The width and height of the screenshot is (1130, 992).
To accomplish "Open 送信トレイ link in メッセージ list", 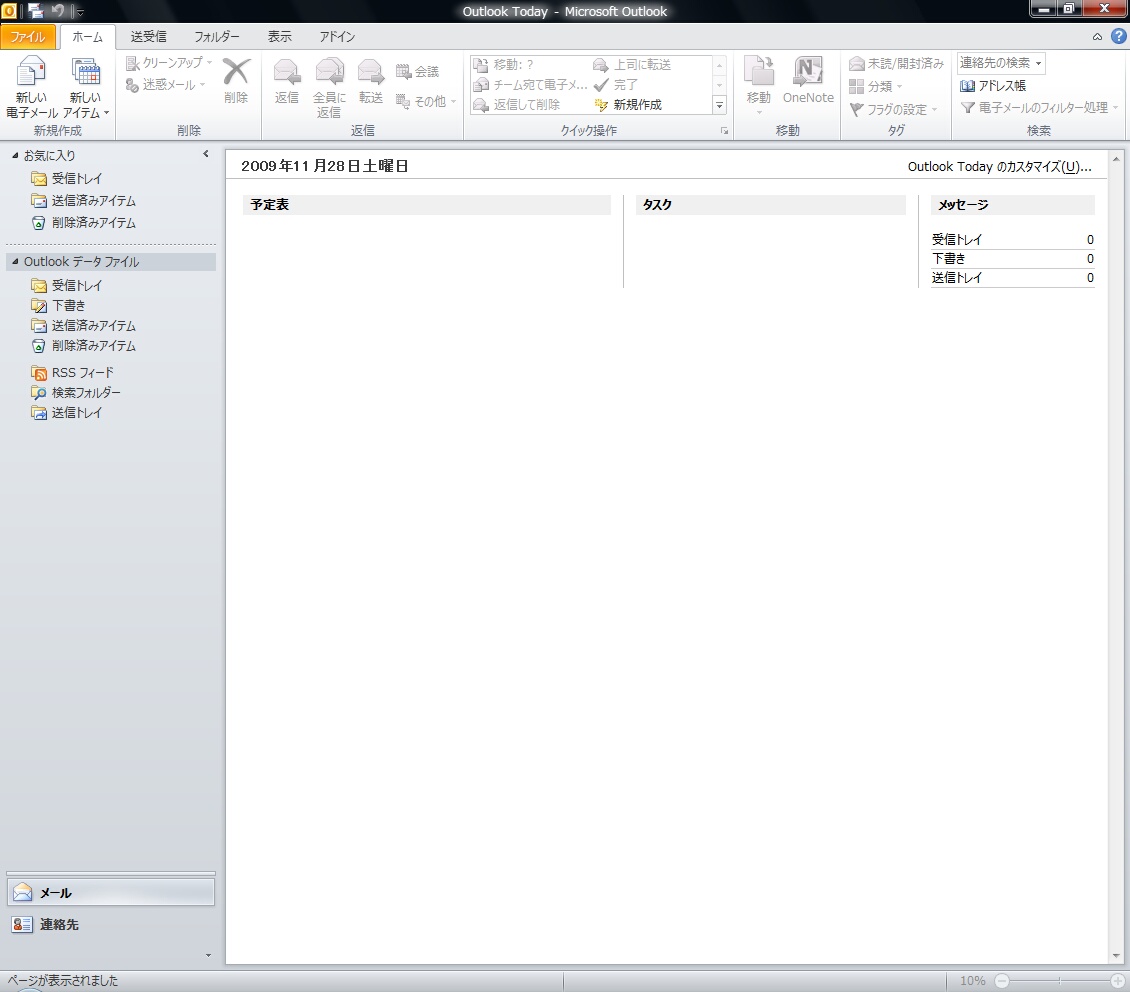I will pos(956,278).
